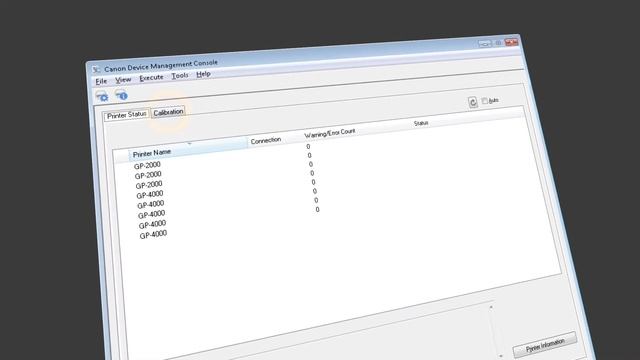
Task: Click the Warning/Error Count column header
Action: pyautogui.click(x=330, y=133)
